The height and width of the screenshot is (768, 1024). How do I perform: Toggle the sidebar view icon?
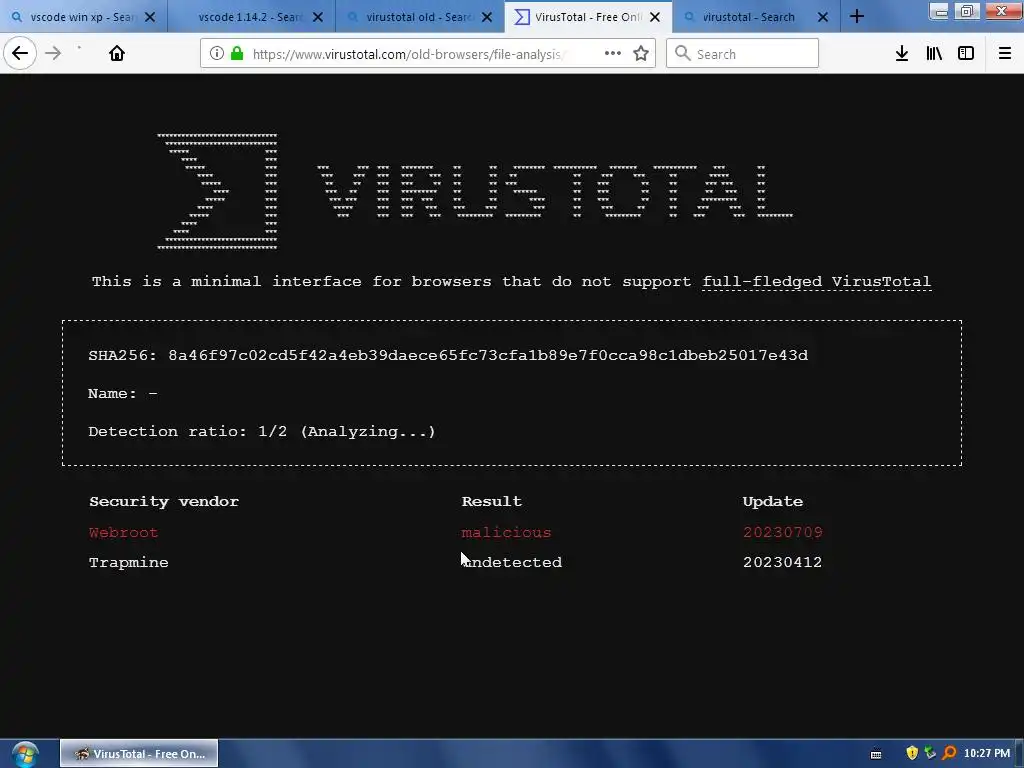[x=966, y=54]
